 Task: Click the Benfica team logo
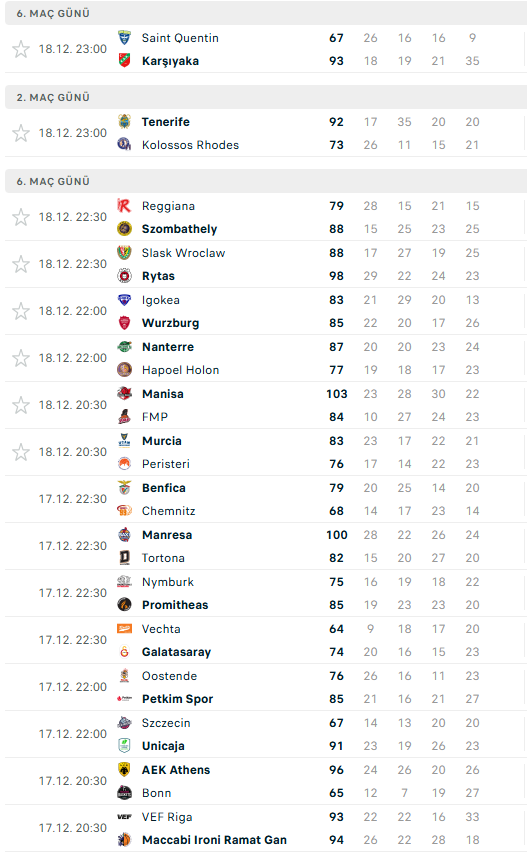coord(124,487)
